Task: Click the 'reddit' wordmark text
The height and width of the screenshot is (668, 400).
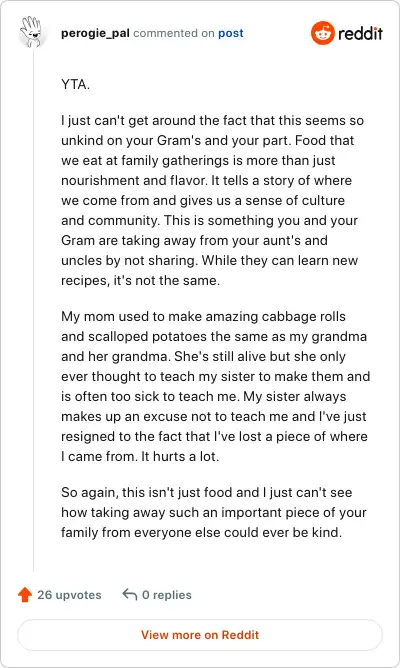Action: [x=360, y=33]
